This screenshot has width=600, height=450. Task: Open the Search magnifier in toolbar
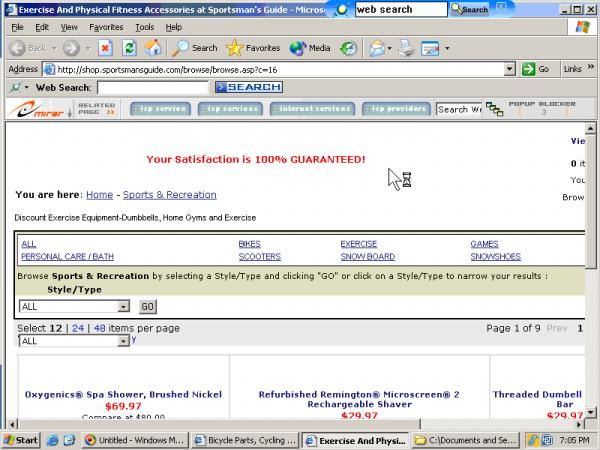tap(194, 48)
